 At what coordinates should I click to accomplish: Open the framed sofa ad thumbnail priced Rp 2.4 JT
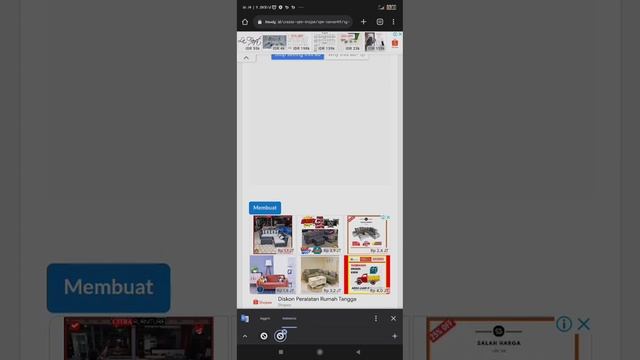[367, 235]
